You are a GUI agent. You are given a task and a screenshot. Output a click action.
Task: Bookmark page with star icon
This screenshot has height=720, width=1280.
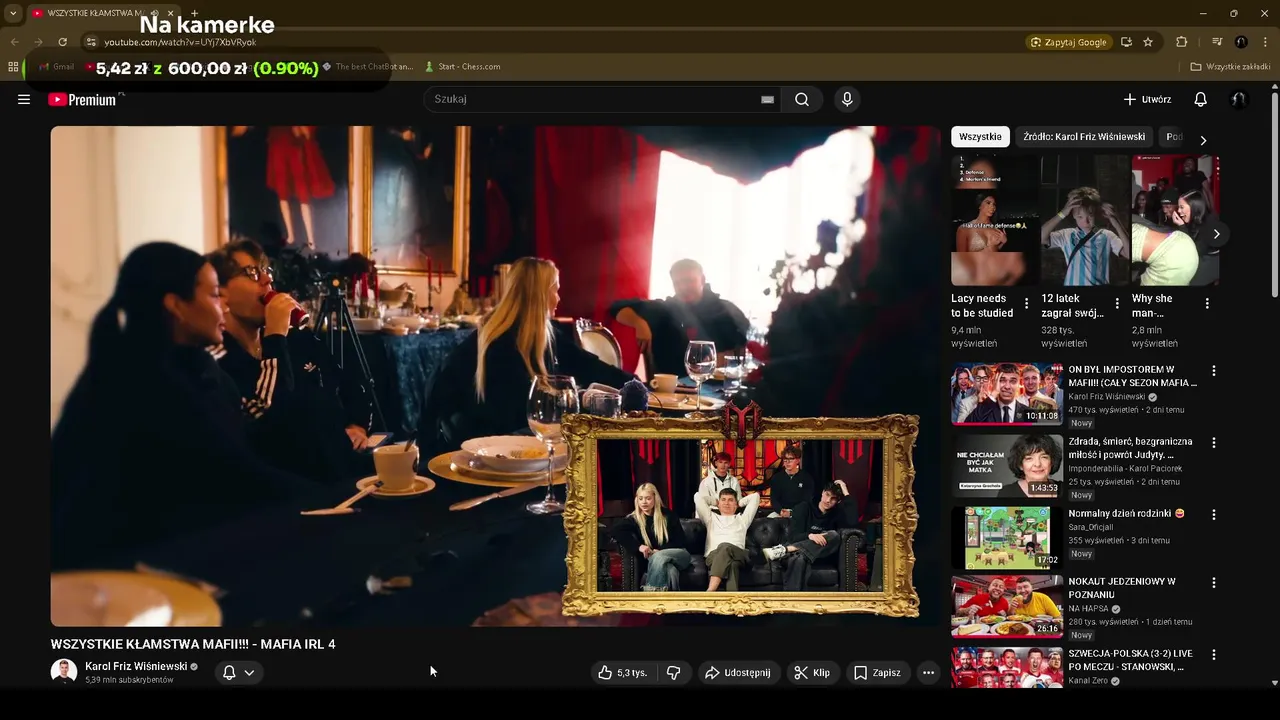[x=1148, y=42]
